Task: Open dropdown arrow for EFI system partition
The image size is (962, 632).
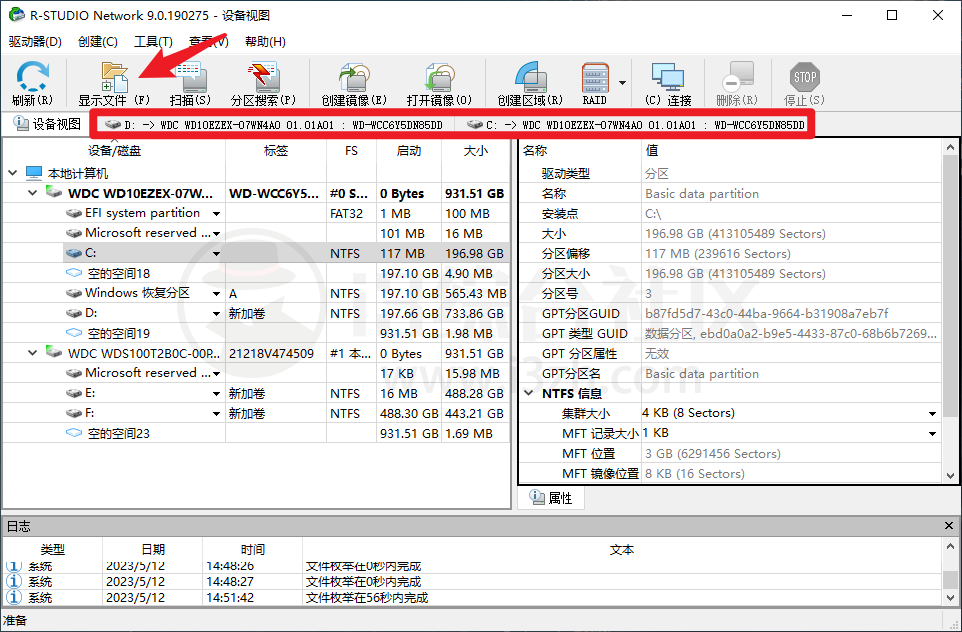Action: tap(217, 214)
